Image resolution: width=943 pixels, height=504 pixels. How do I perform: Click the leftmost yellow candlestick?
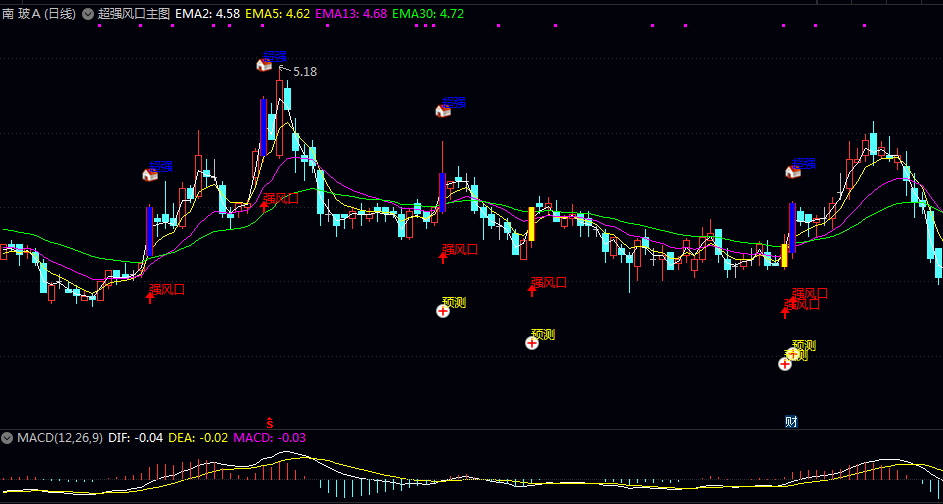(x=531, y=224)
